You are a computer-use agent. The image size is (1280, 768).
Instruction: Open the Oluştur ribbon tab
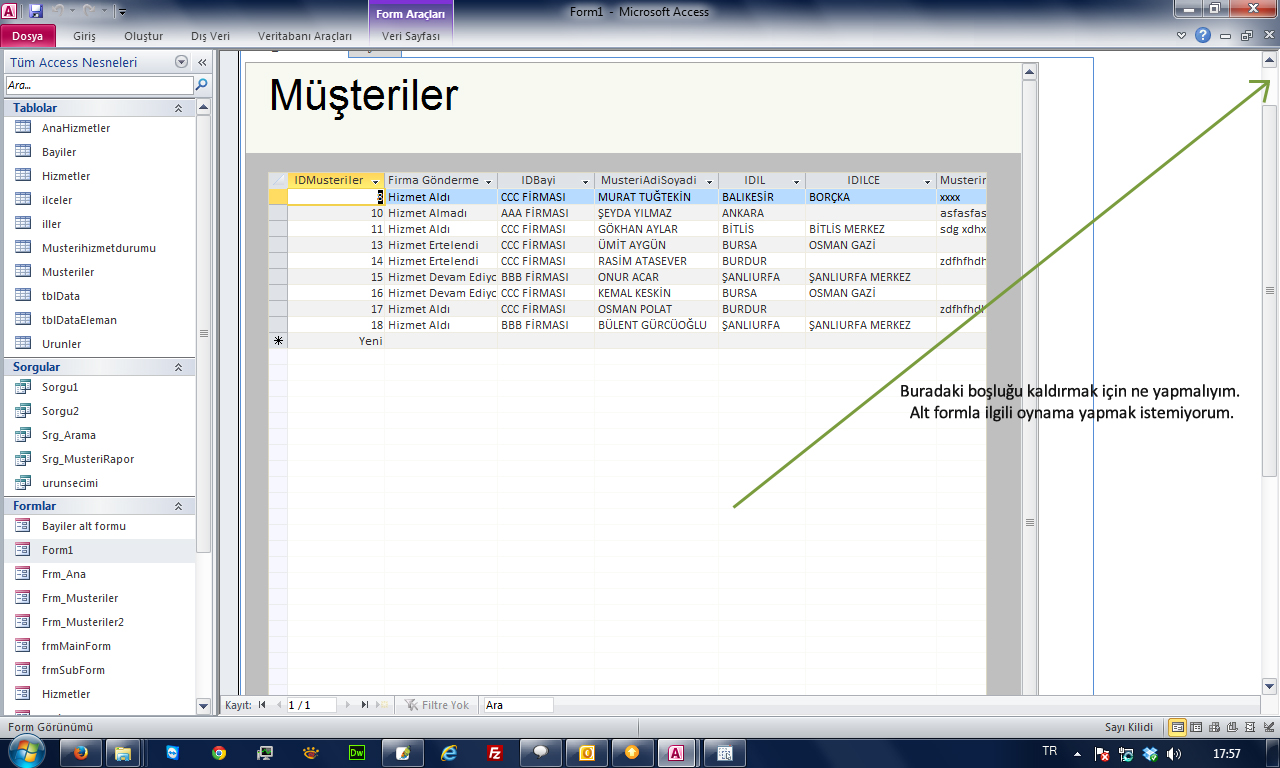(143, 36)
